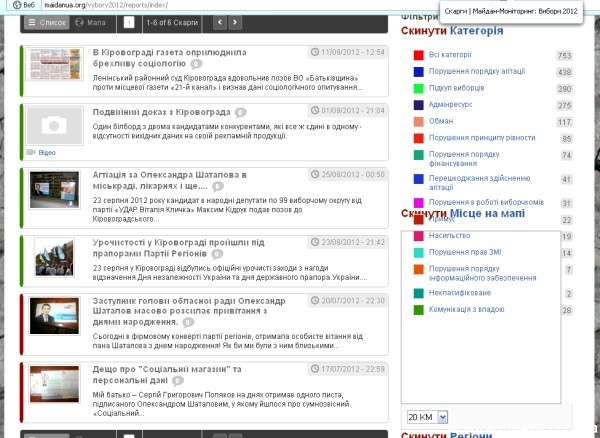Click the camera placeholder image thumbnail
The image size is (600, 438).
tap(54, 126)
